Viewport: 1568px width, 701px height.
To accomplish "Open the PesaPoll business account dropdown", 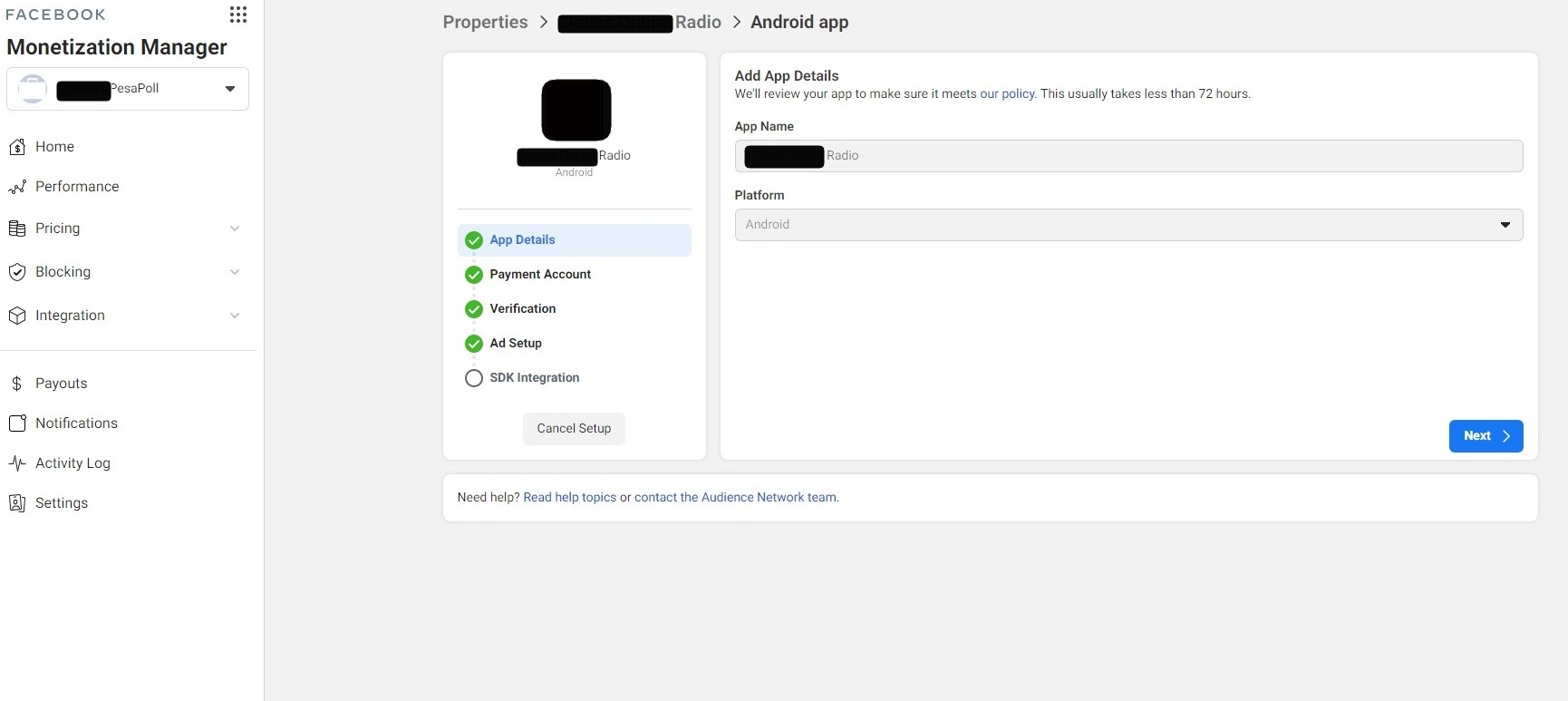I will pyautogui.click(x=128, y=89).
